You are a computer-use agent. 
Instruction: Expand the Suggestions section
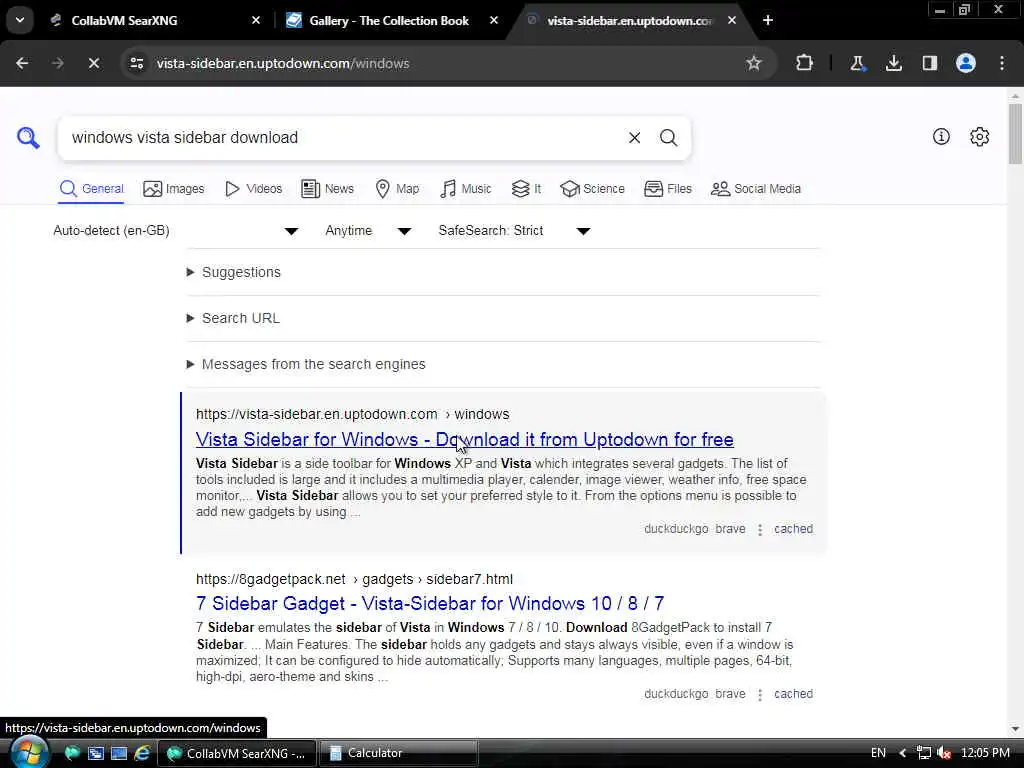click(x=234, y=272)
